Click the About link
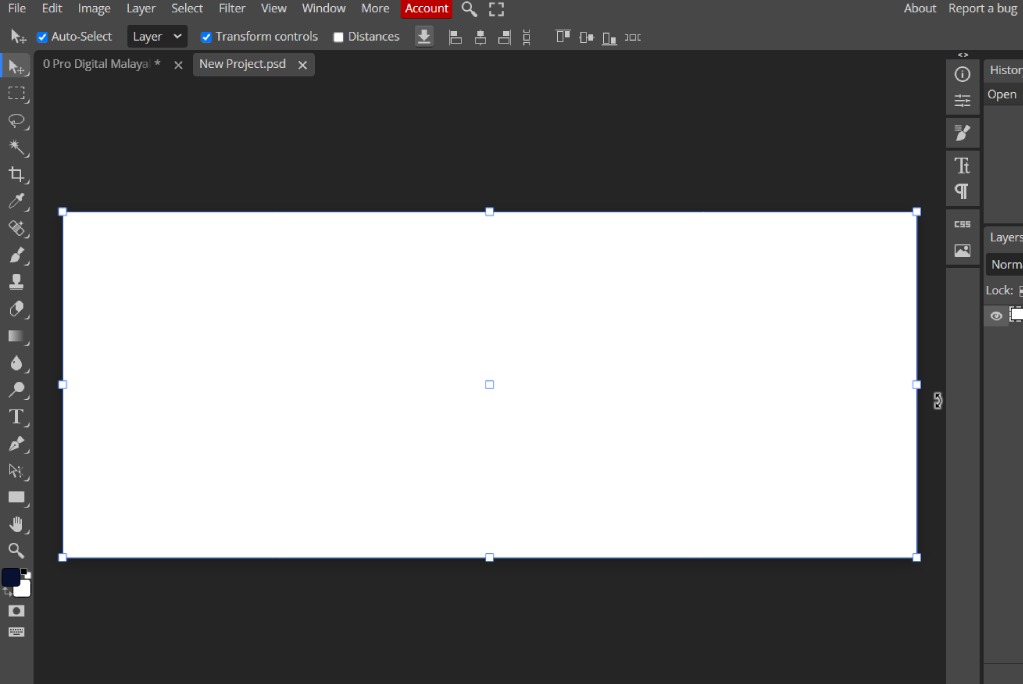Viewport: 1023px width, 684px height. pos(920,8)
